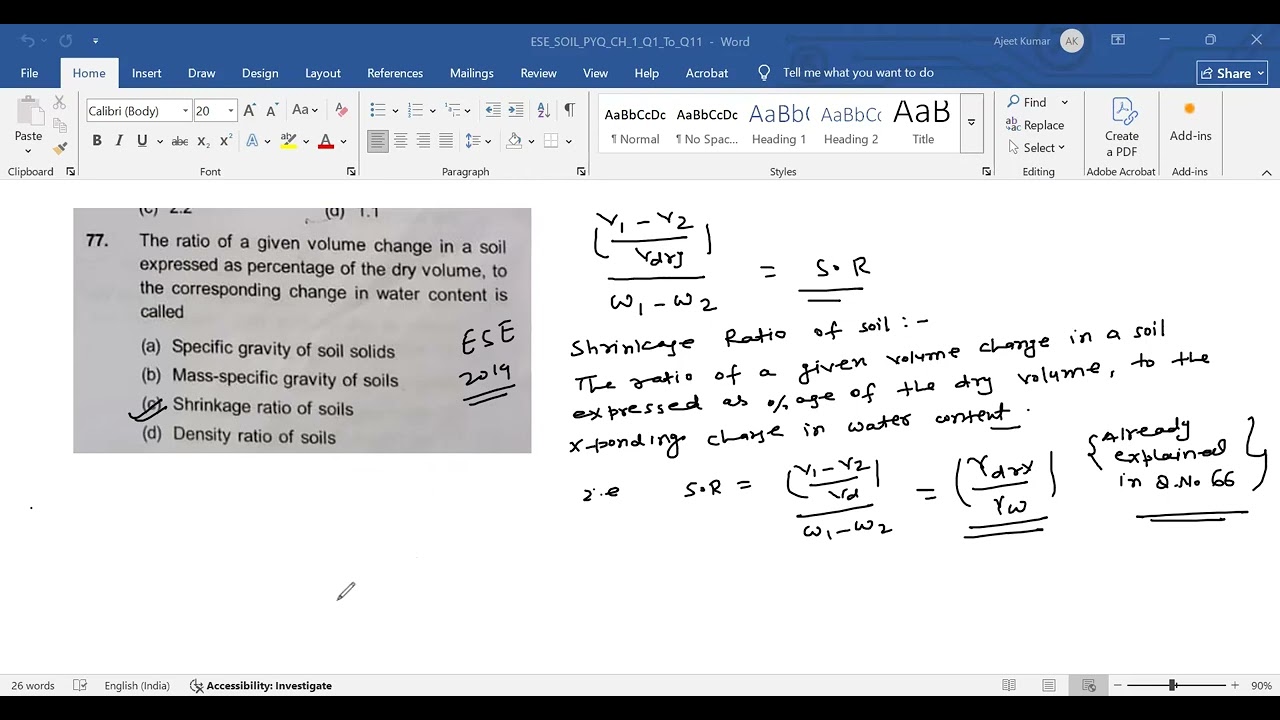Toggle Underline formatting
Image resolution: width=1280 pixels, height=720 pixels.
(142, 141)
